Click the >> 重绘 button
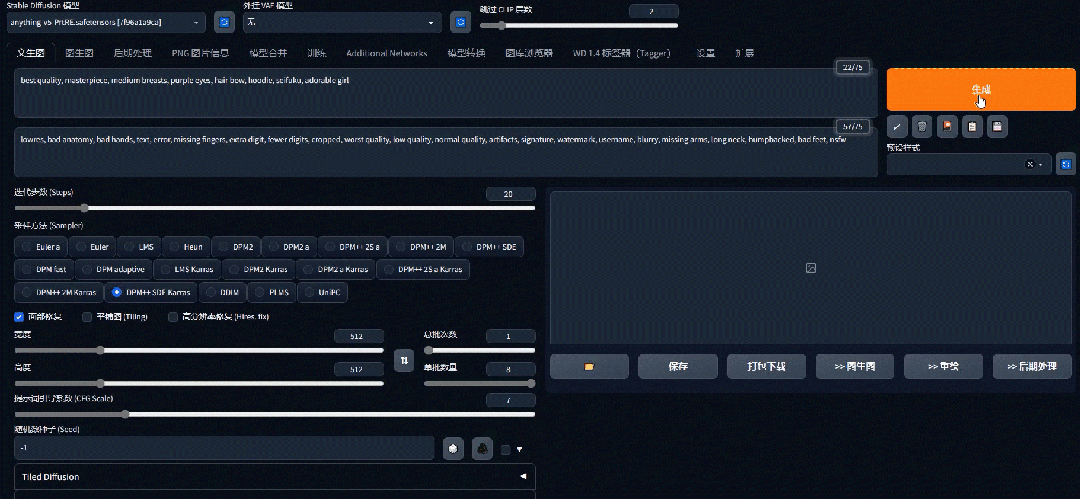This screenshot has width=1080, height=499. pyautogui.click(x=943, y=367)
